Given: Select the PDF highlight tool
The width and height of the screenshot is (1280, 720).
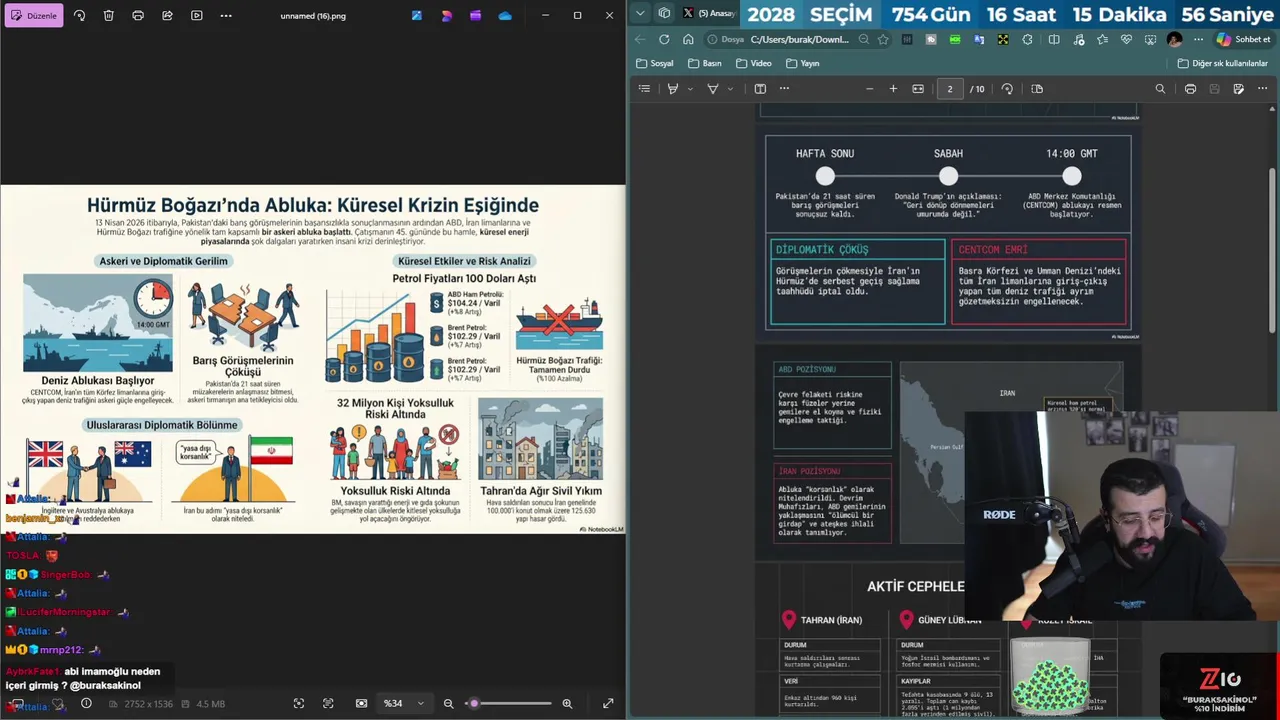Looking at the screenshot, I should [x=673, y=89].
